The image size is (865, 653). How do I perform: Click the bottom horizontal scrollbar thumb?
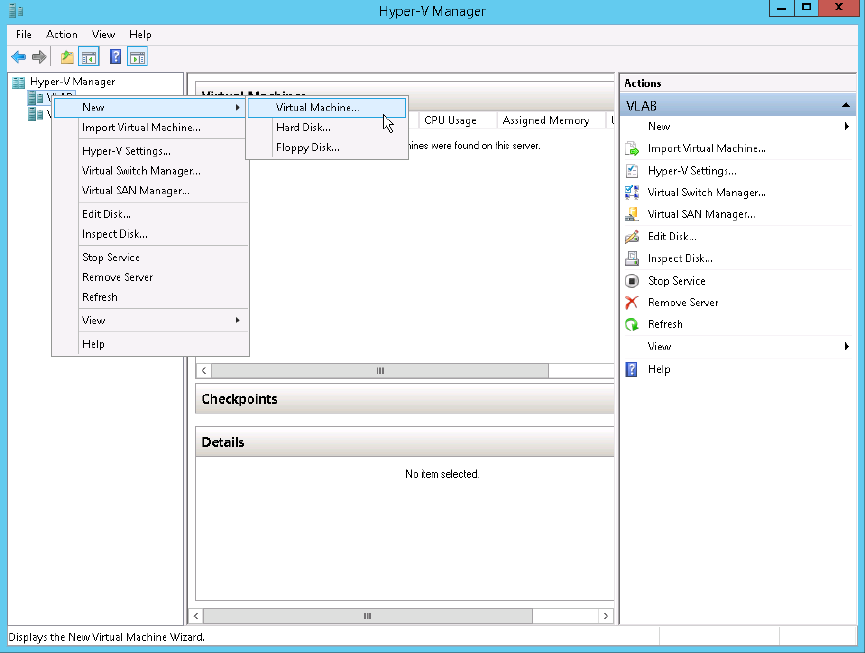[x=368, y=616]
